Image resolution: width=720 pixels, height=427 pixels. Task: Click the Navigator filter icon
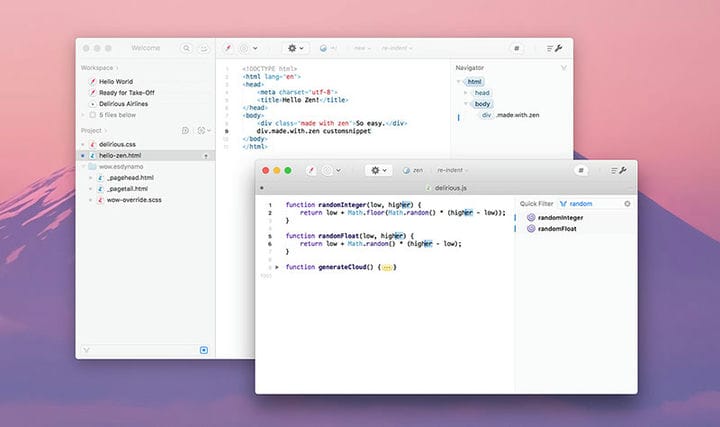564,68
